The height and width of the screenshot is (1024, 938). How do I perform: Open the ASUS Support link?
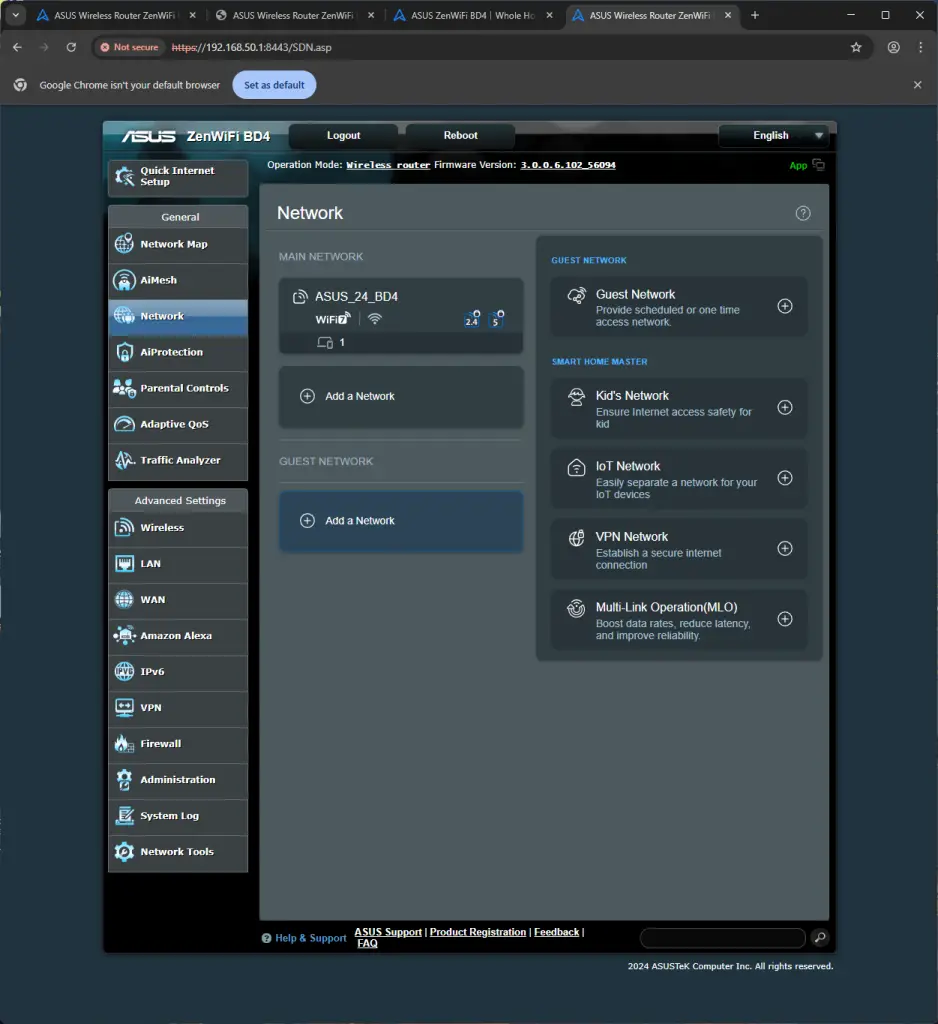click(388, 932)
